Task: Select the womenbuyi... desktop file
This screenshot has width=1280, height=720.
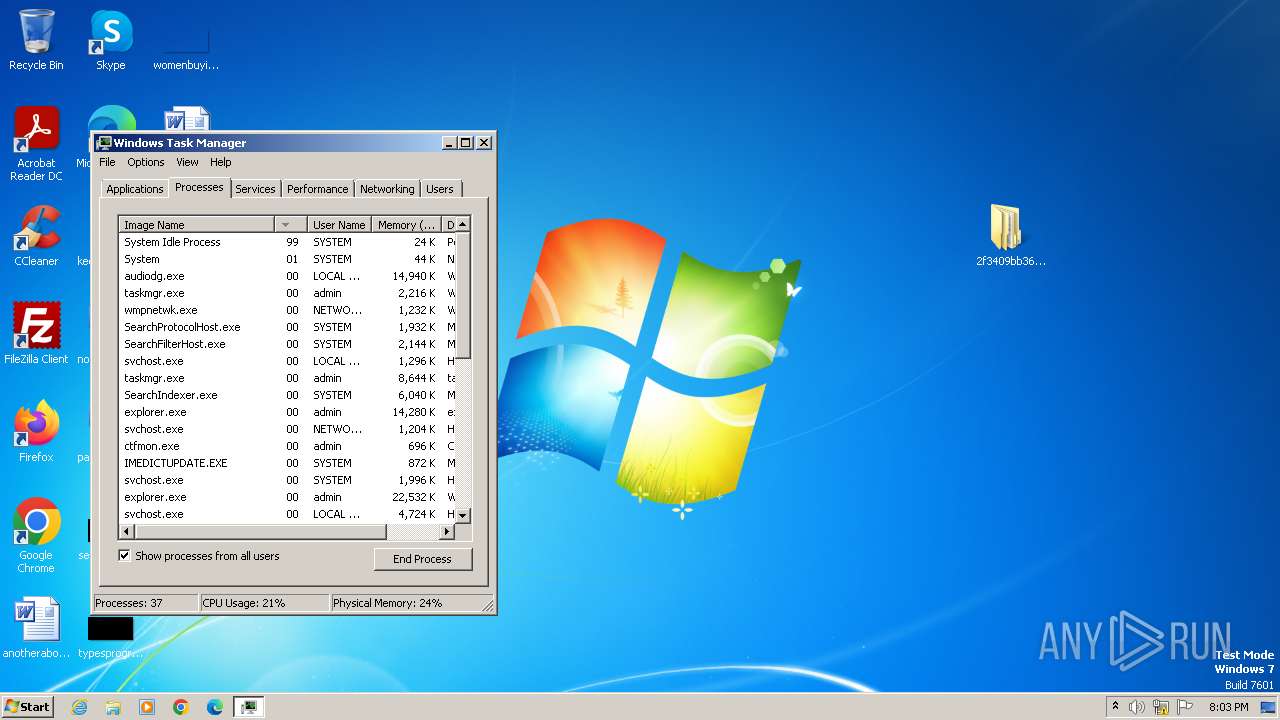Action: pos(186,46)
